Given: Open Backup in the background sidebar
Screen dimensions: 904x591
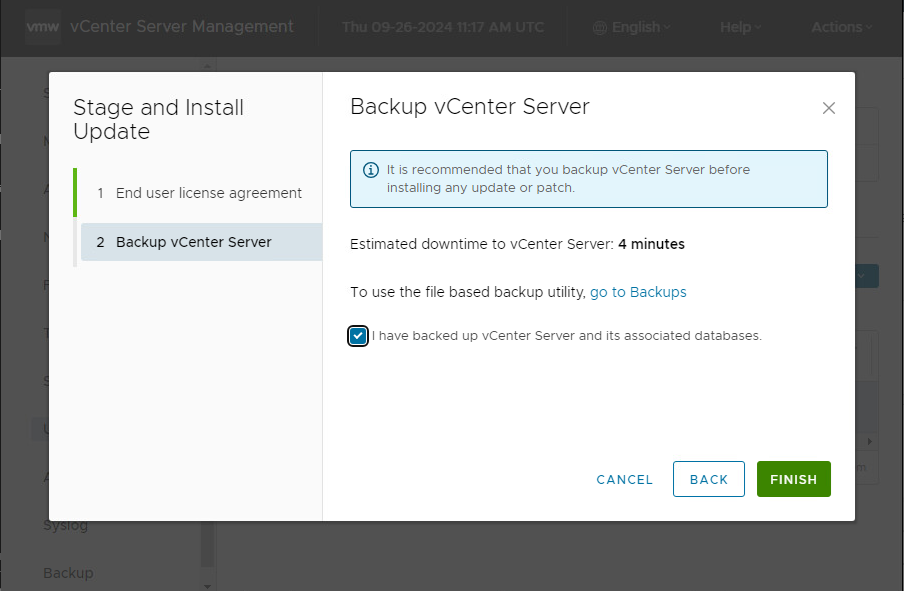Looking at the screenshot, I should coord(68,573).
